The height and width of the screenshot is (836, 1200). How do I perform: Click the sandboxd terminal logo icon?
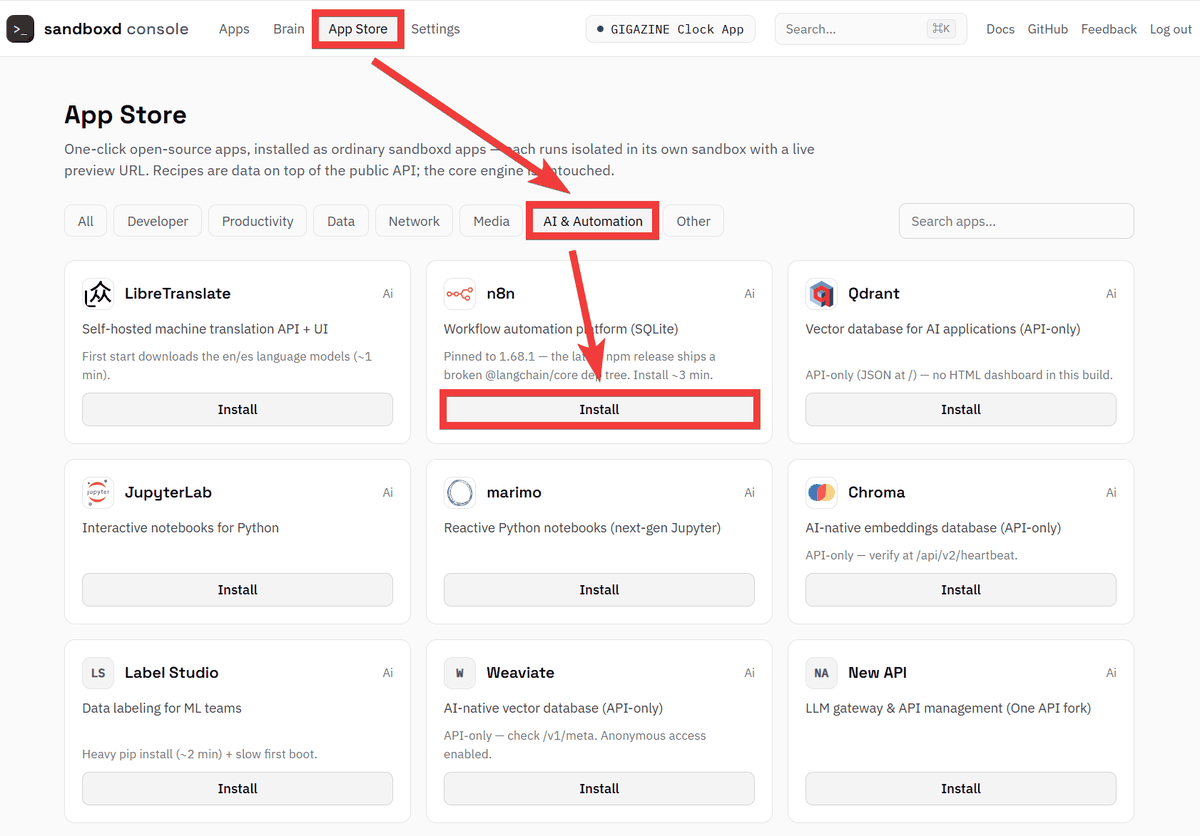click(x=20, y=29)
